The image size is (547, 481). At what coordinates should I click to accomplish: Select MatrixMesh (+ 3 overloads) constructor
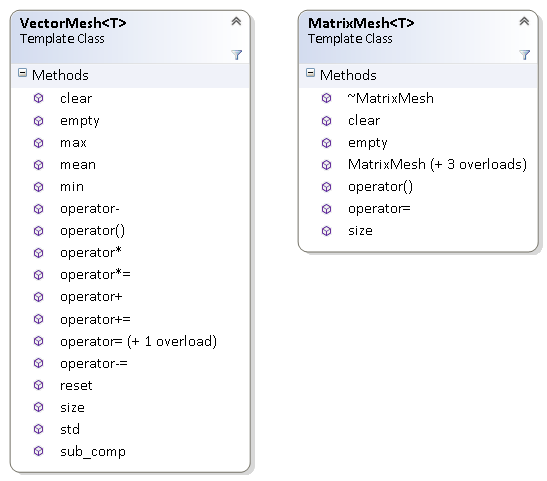437,164
